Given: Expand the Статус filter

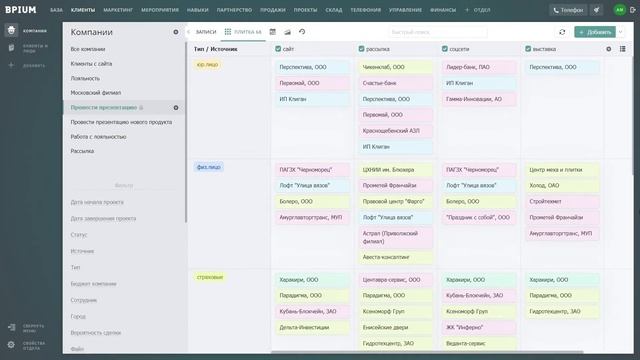Looking at the screenshot, I should [79, 235].
